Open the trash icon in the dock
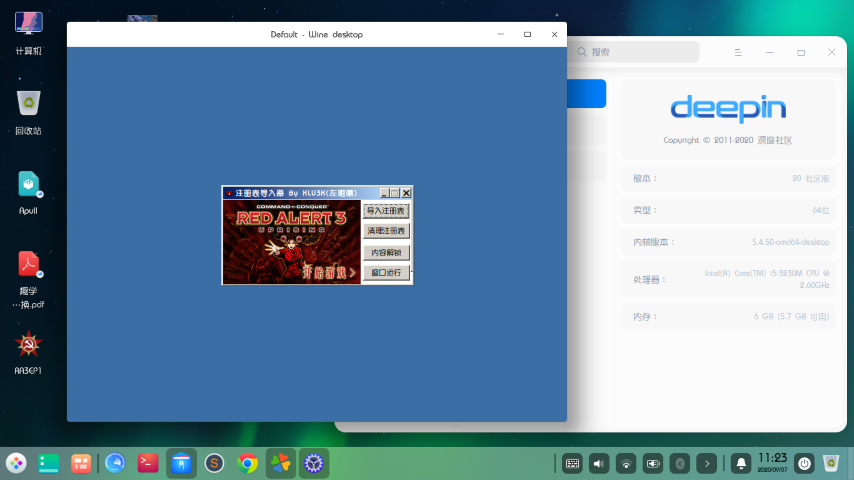The height and width of the screenshot is (480, 854). click(x=831, y=464)
